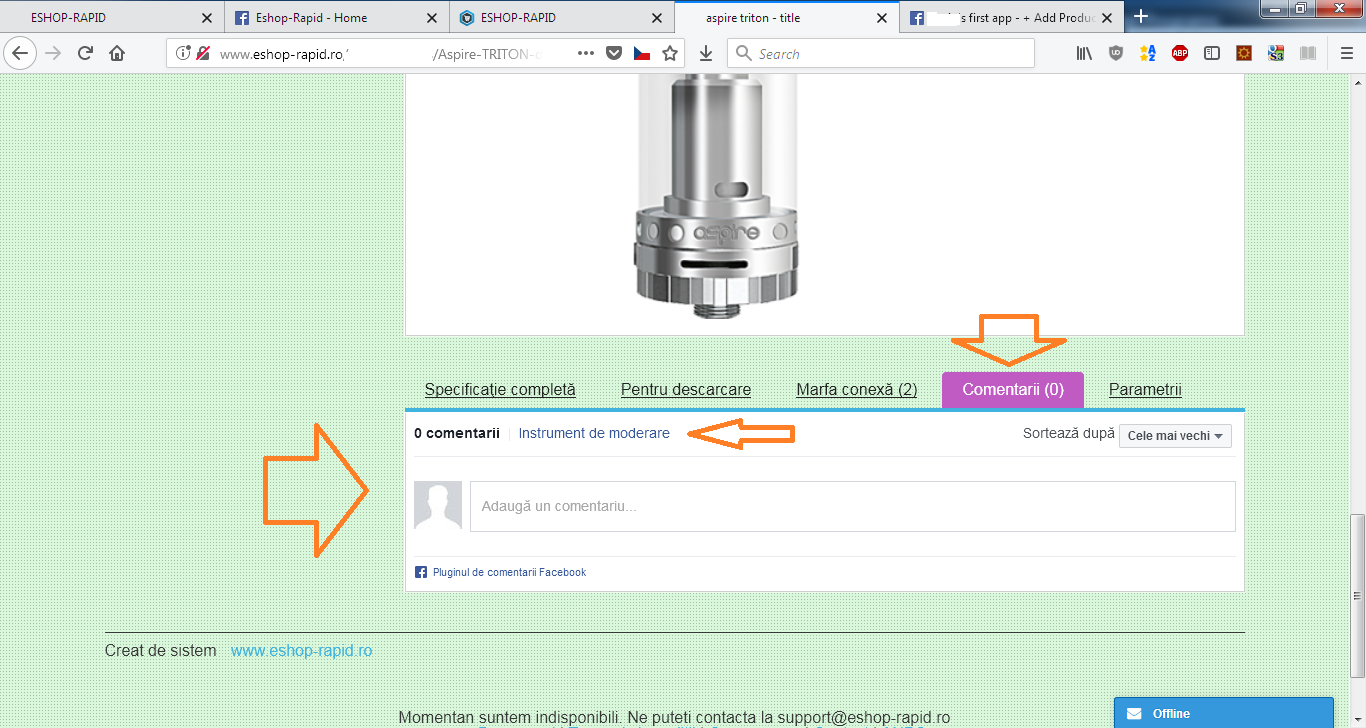Screen dimensions: 1366x728
Task: Click the Creat de sistem text
Action: coord(160,651)
